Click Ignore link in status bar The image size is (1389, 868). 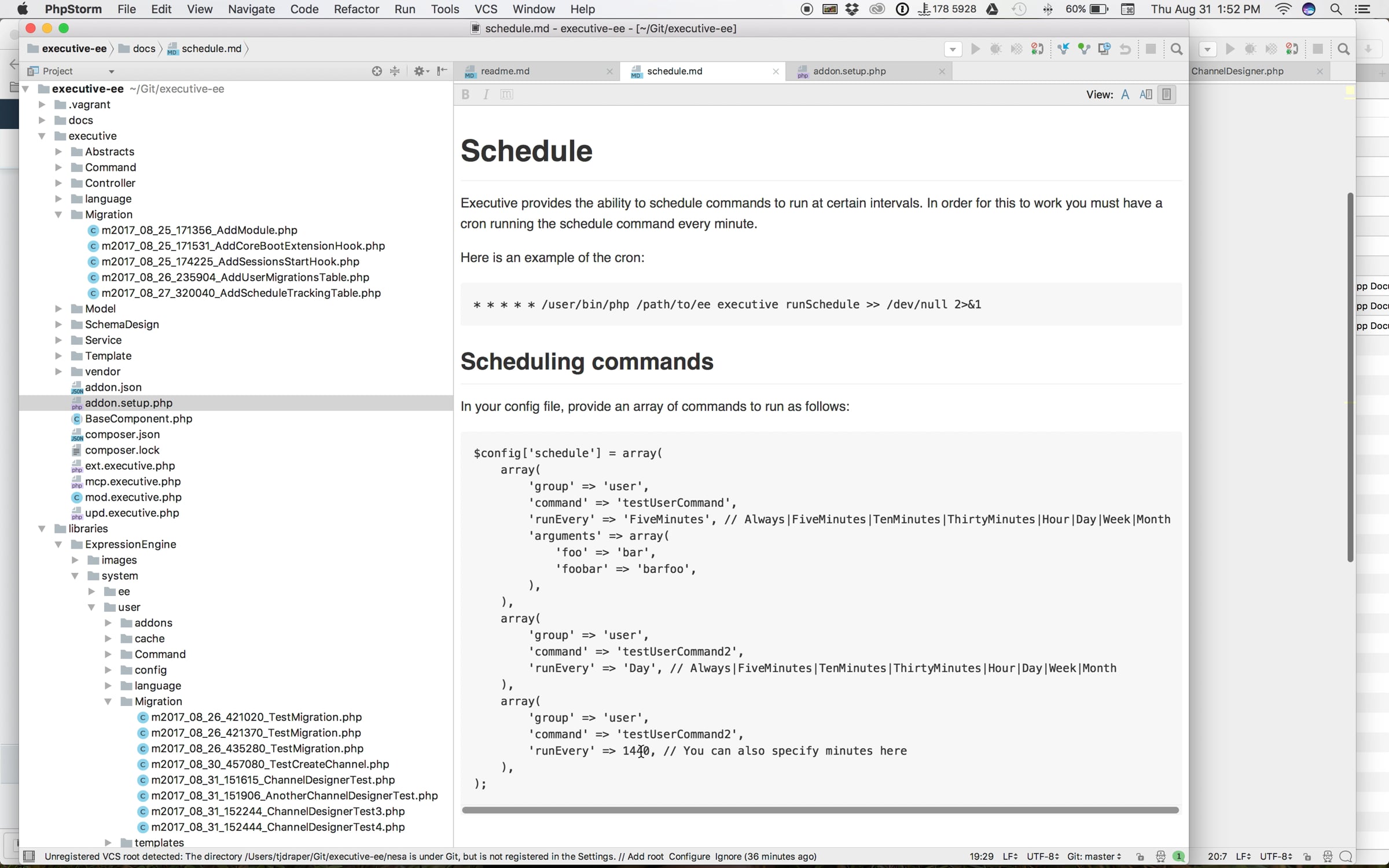[x=728, y=856]
